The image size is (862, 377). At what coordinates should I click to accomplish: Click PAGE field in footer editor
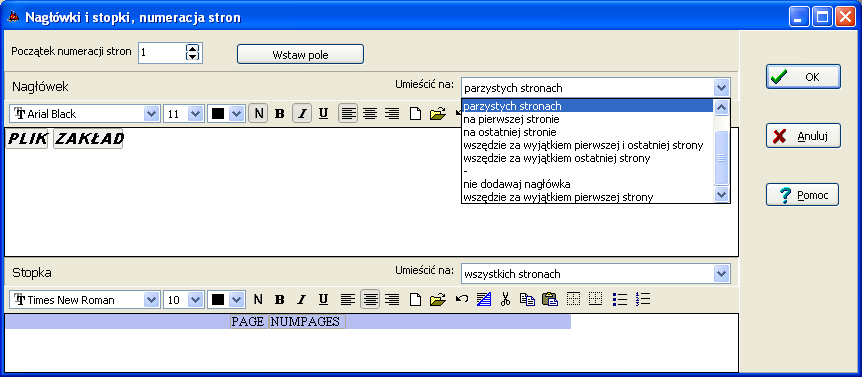click(249, 321)
